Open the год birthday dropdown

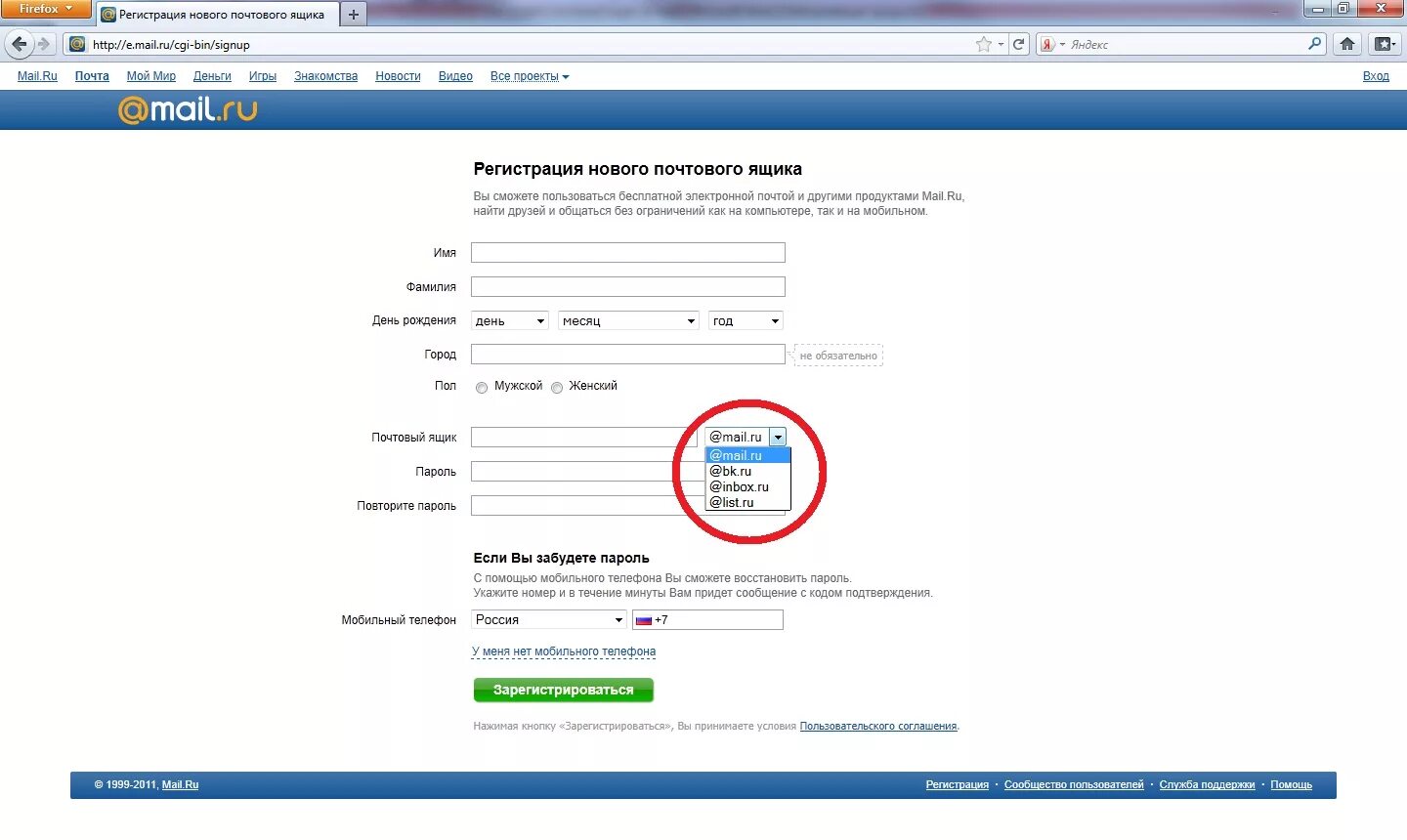click(746, 320)
